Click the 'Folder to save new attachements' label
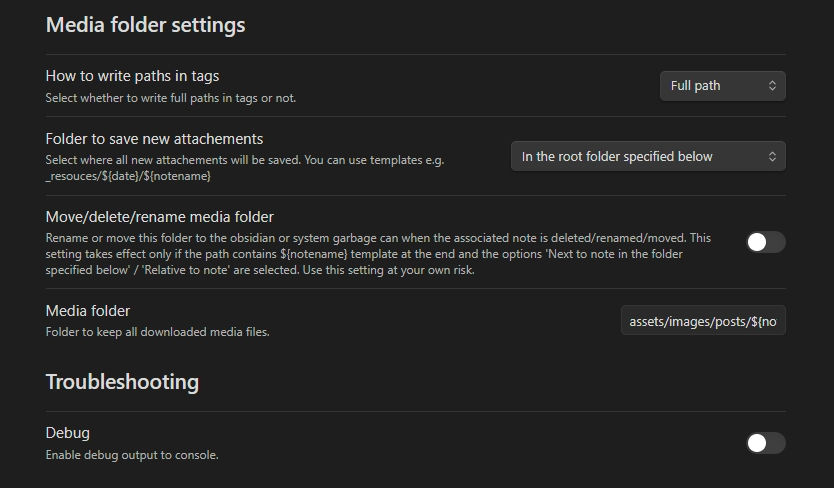The height and width of the screenshot is (488, 834). tap(154, 139)
